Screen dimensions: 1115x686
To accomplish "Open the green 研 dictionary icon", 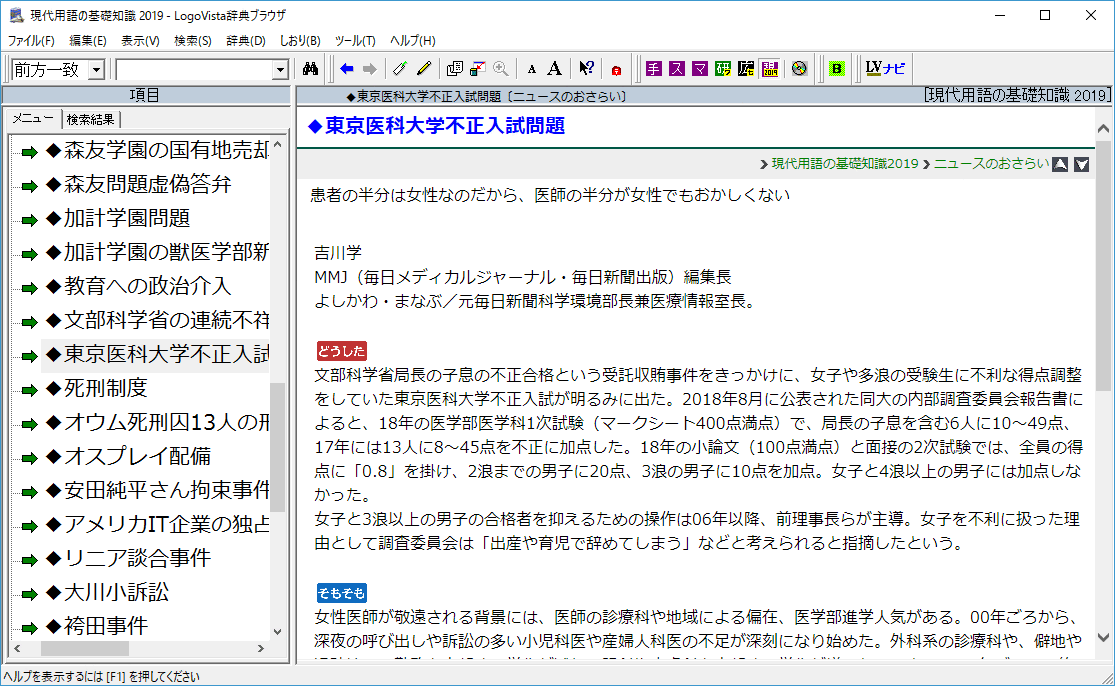I will [x=723, y=69].
